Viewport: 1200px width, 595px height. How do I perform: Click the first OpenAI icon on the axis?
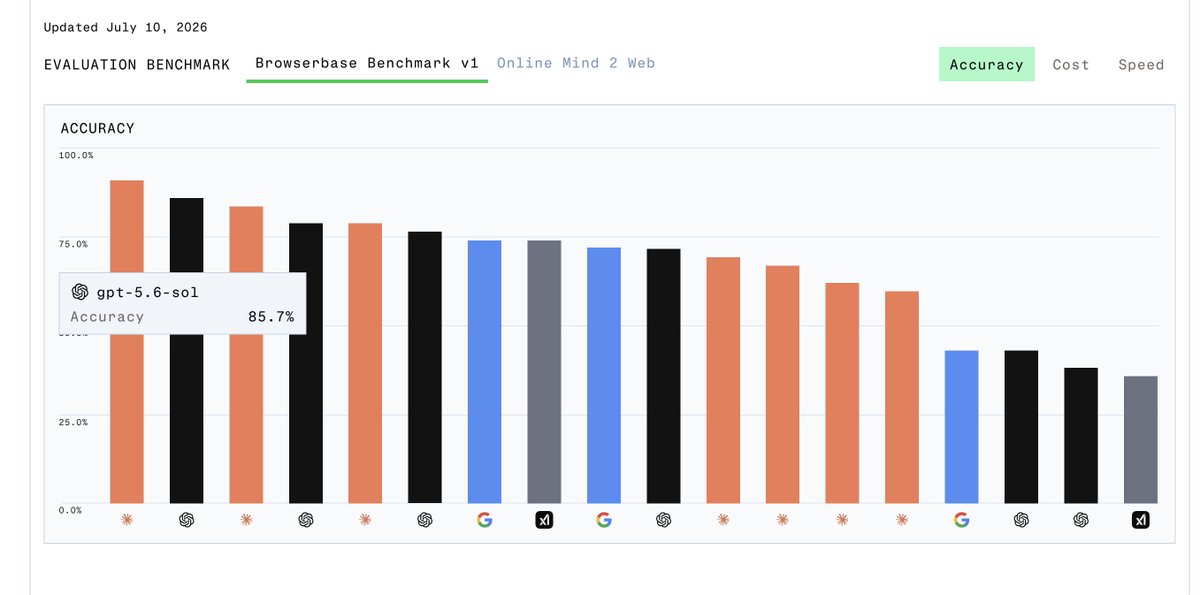pyautogui.click(x=186, y=520)
